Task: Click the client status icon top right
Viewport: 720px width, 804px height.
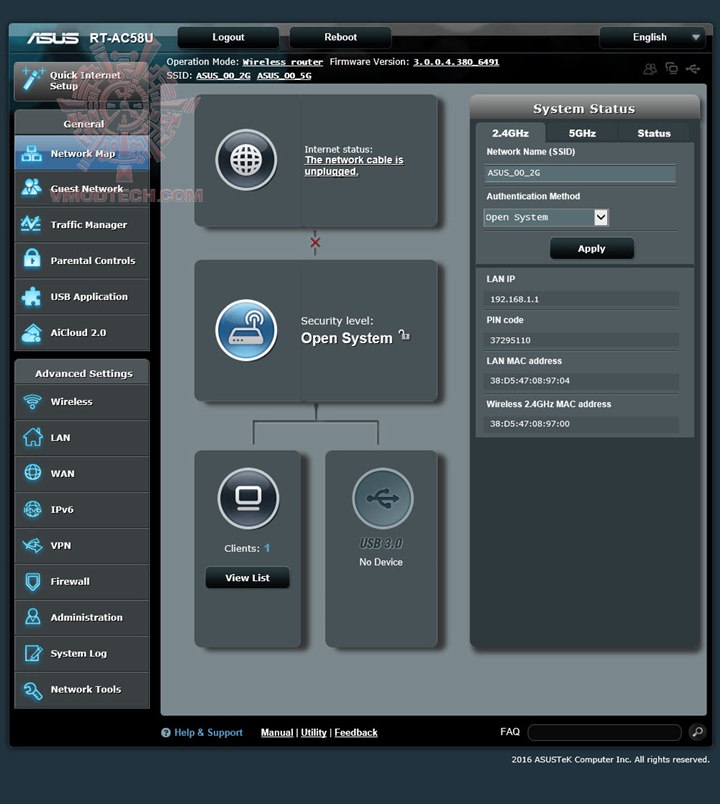Action: (x=671, y=68)
